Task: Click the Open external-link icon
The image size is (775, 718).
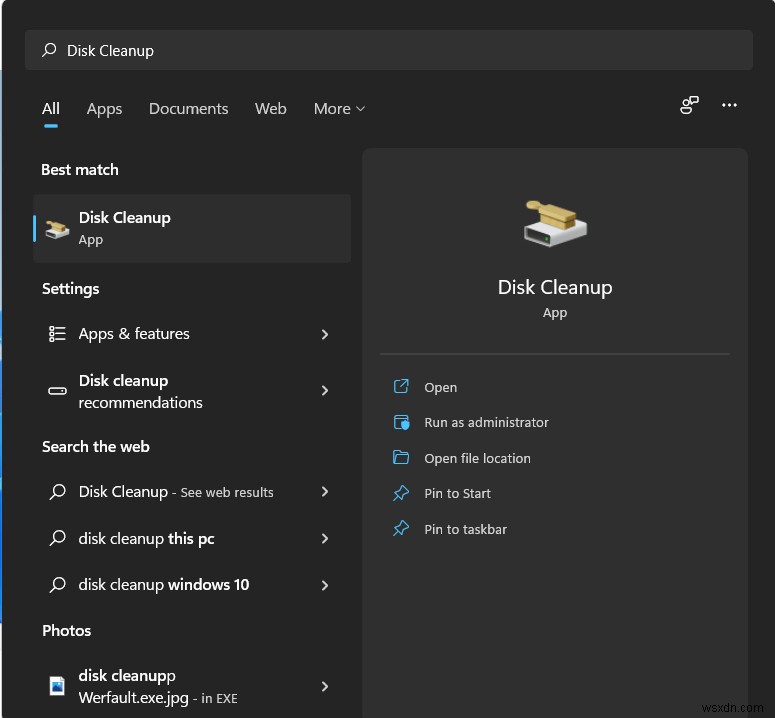Action: [x=401, y=386]
